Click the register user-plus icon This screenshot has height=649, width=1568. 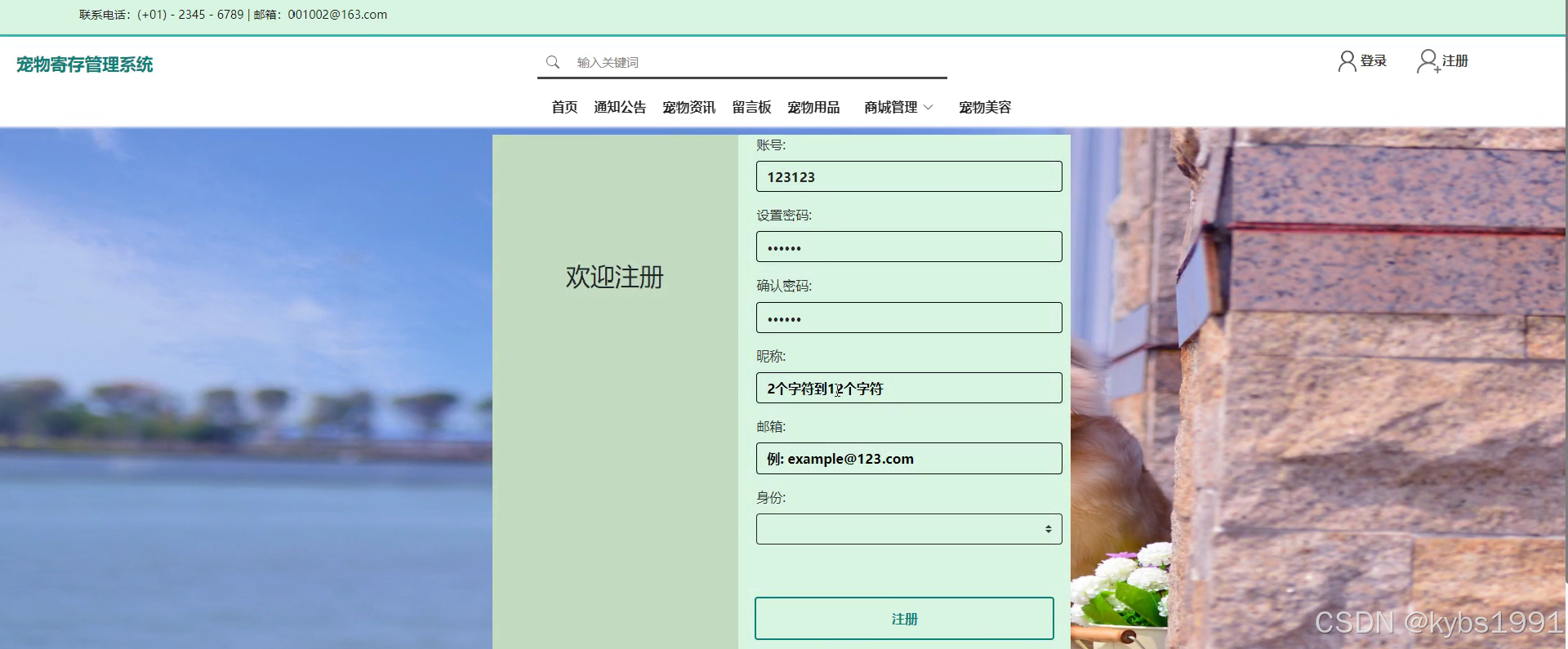click(1428, 61)
